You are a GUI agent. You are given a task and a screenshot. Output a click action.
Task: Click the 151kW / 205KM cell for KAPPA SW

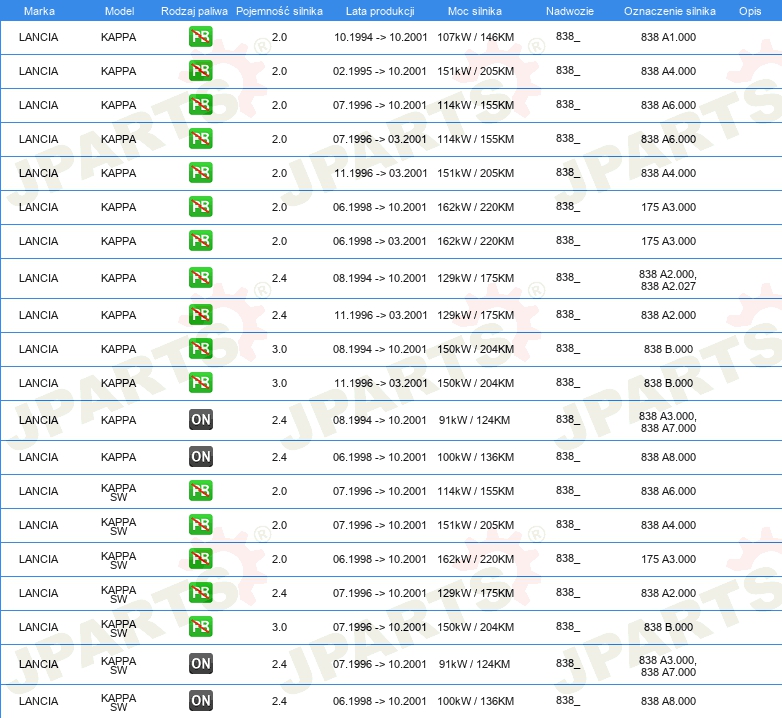pos(475,525)
